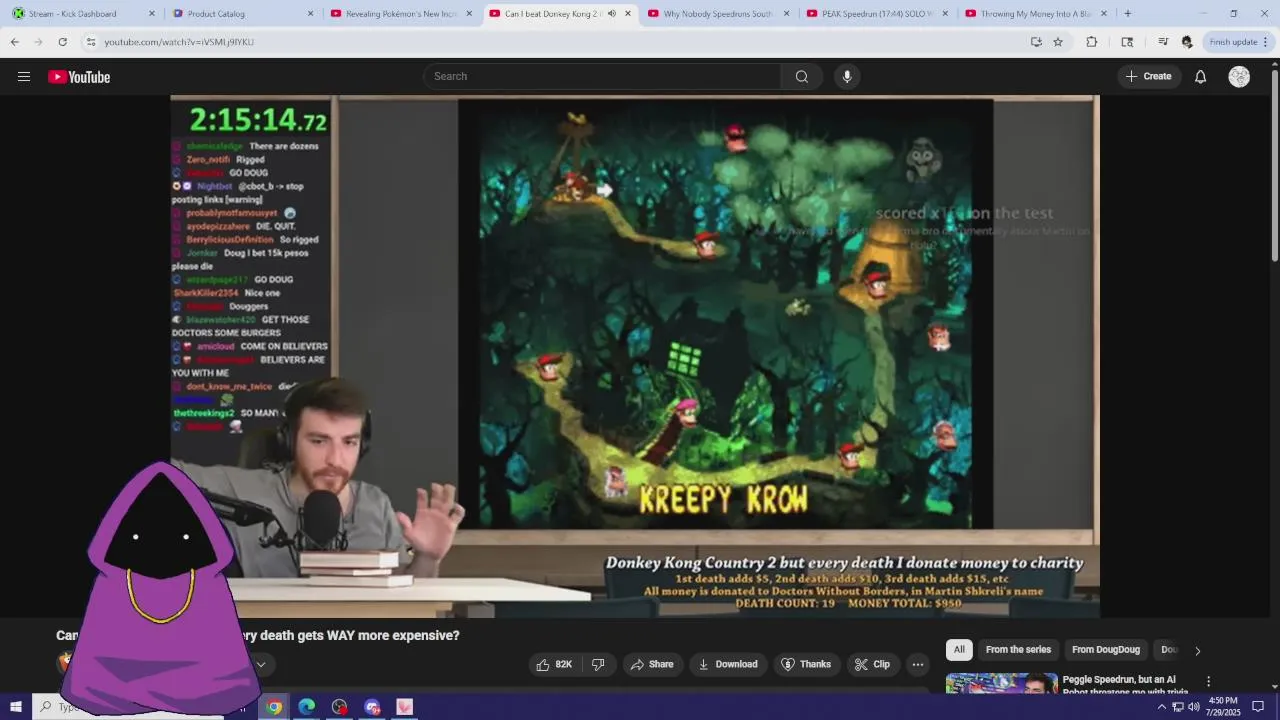
Task: Open Chrome profile avatar
Action: click(1187, 42)
